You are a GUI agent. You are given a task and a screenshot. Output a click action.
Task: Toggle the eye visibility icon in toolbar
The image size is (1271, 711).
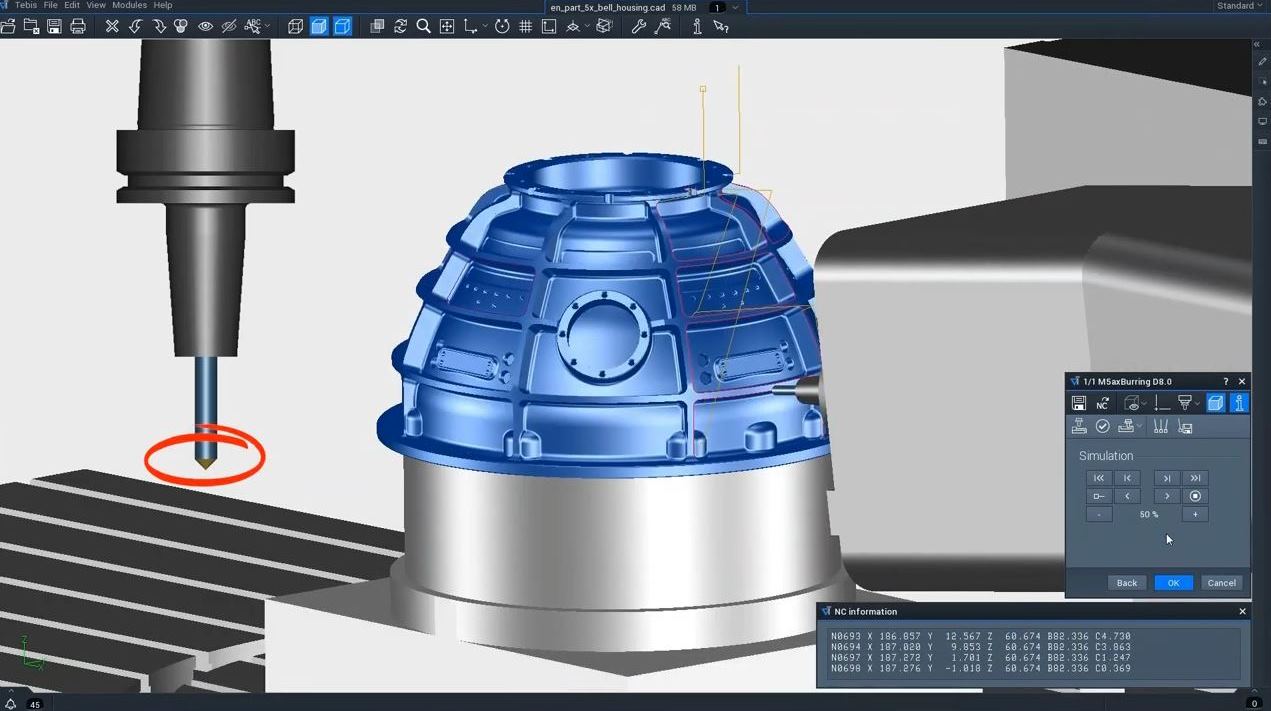tap(205, 26)
